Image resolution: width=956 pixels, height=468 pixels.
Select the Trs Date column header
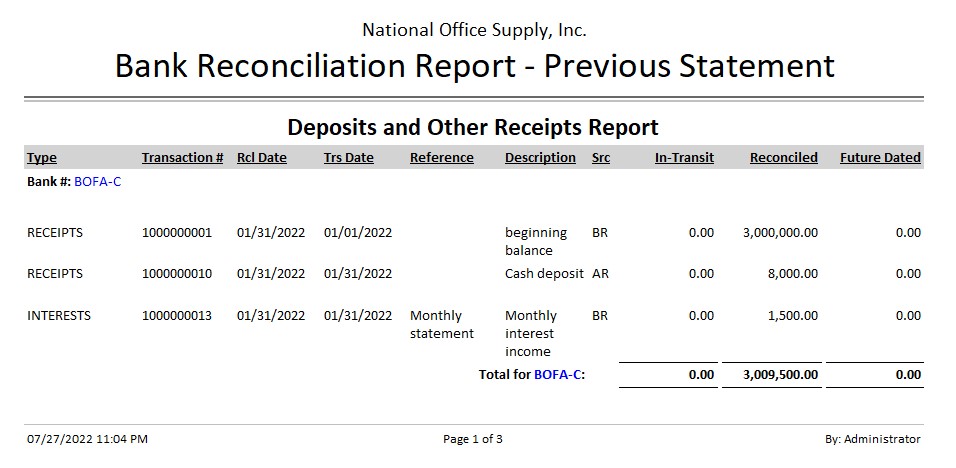point(348,158)
